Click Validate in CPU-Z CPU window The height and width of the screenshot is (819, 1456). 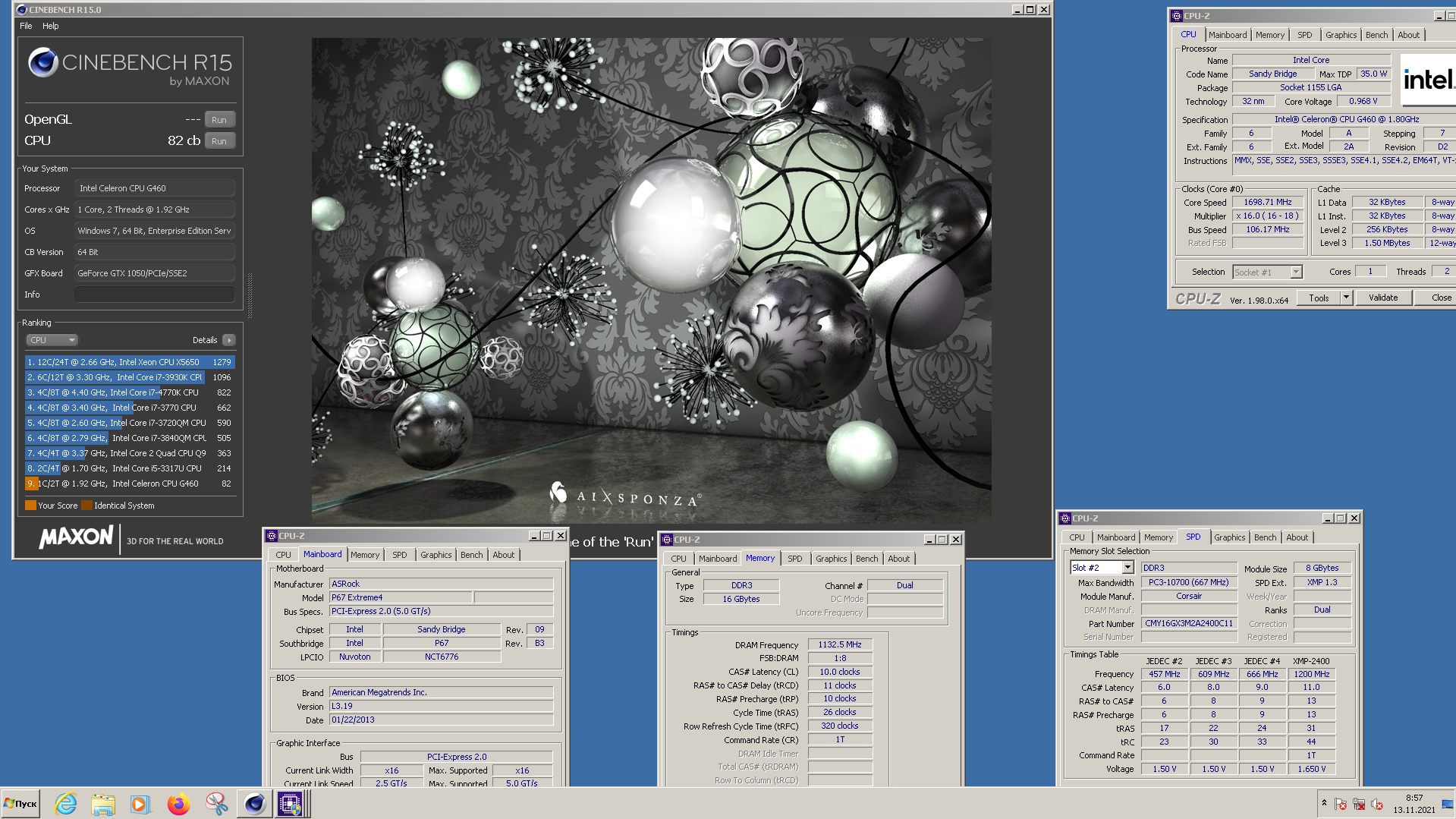1383,298
